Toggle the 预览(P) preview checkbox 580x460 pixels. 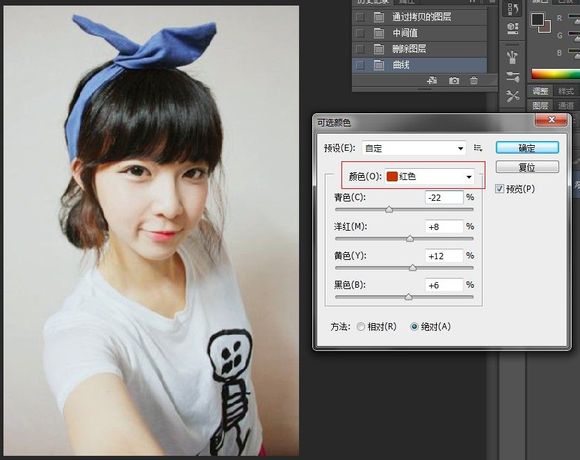(499, 189)
